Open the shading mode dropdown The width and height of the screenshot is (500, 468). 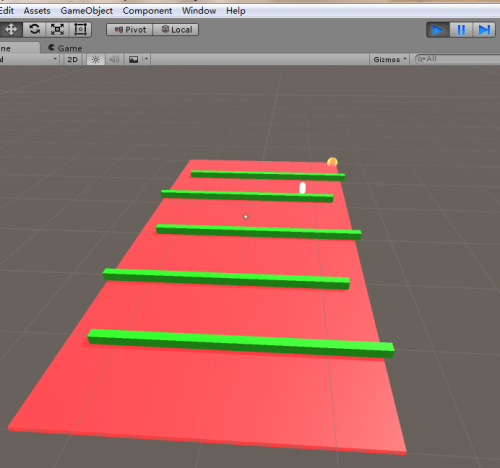pyautogui.click(x=30, y=60)
